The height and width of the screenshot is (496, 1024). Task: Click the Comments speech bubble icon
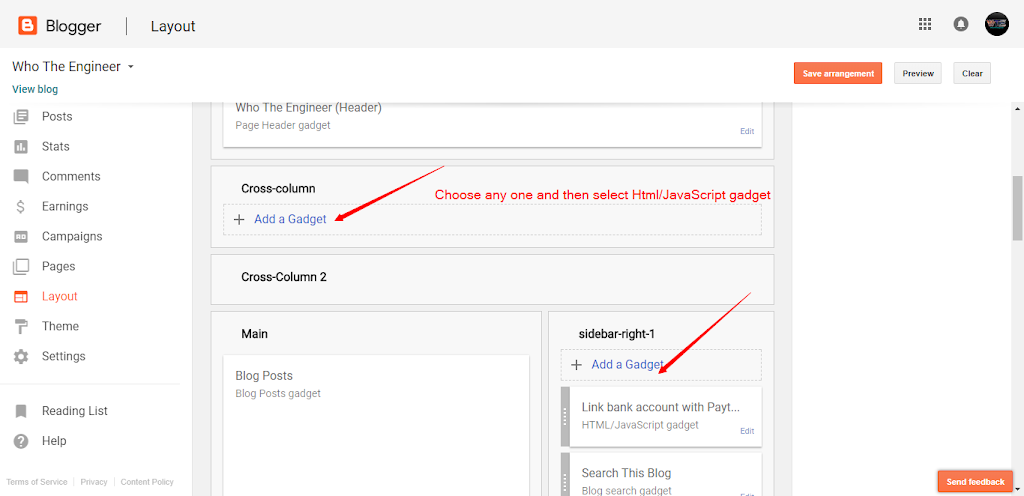pos(21,177)
